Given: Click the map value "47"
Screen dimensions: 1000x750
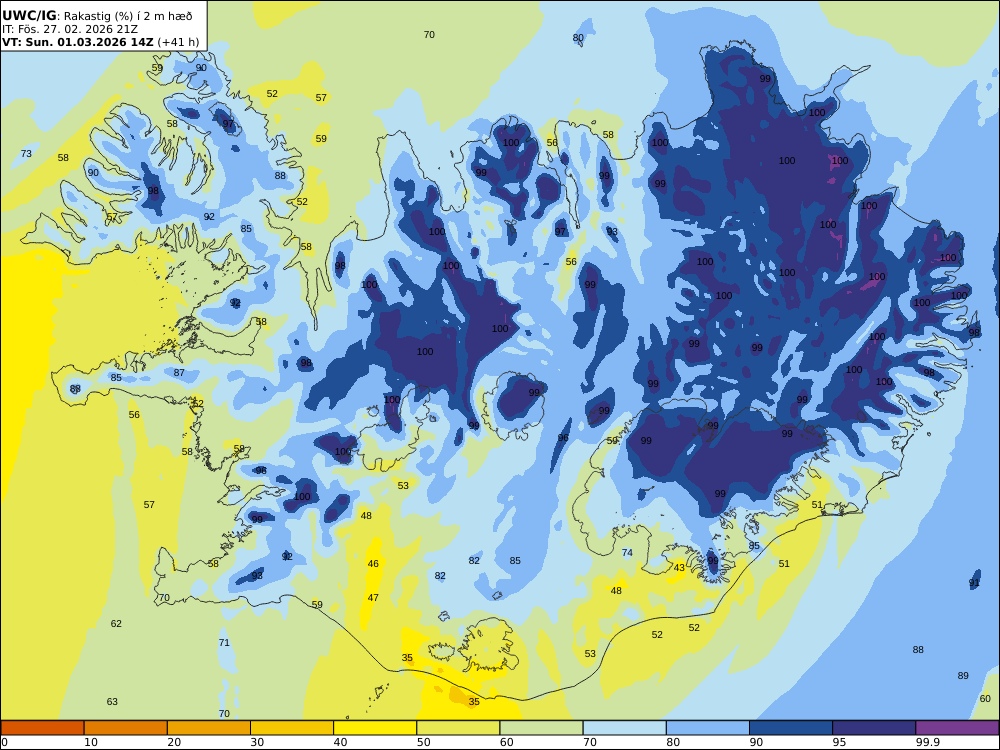Looking at the screenshot, I should [373, 598].
